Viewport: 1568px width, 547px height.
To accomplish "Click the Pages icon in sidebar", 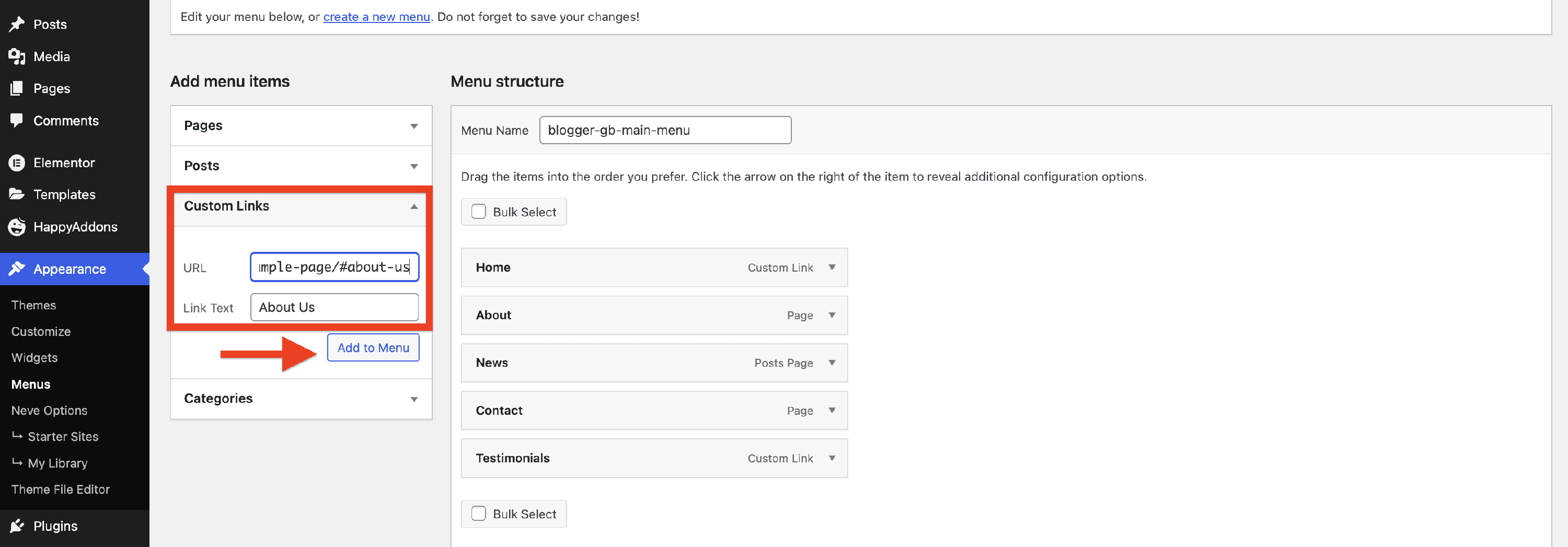I will 17,89.
